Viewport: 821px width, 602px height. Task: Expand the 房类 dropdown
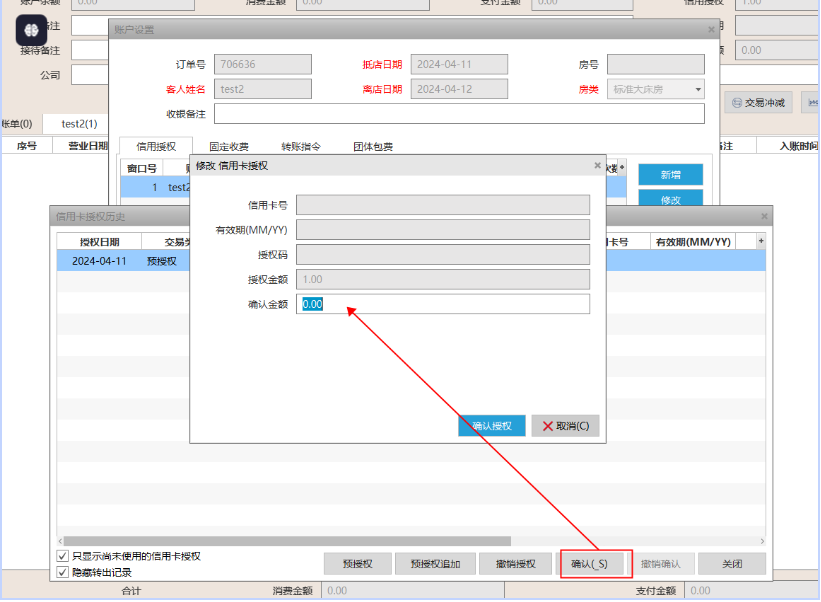coord(697,89)
